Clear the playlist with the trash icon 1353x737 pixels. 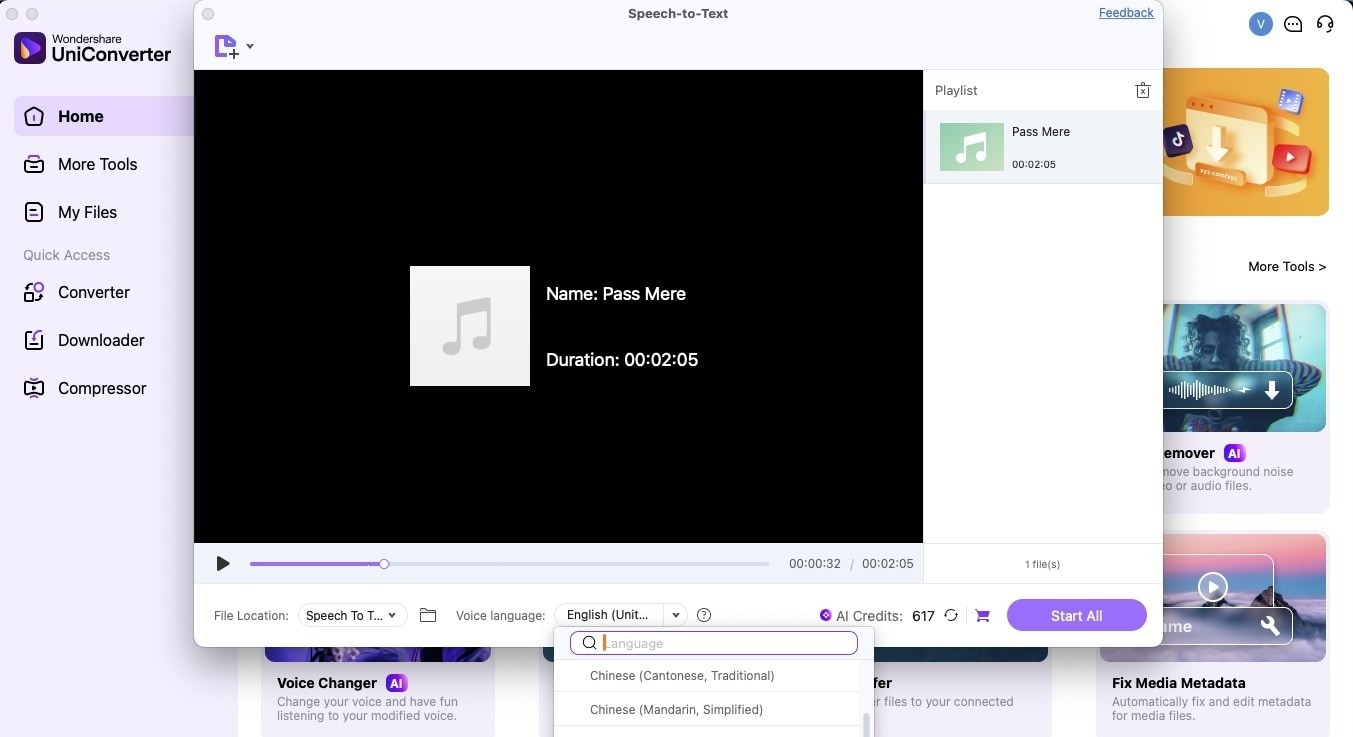tap(1143, 90)
